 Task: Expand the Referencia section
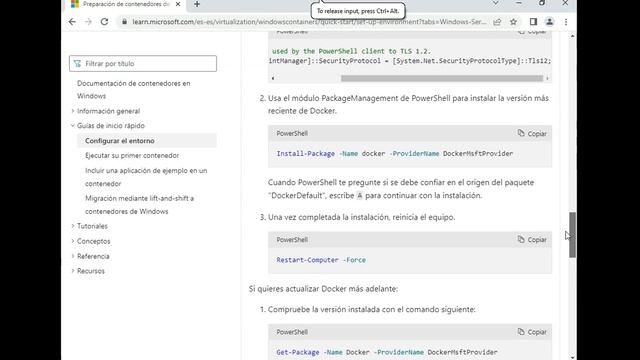tap(90, 256)
